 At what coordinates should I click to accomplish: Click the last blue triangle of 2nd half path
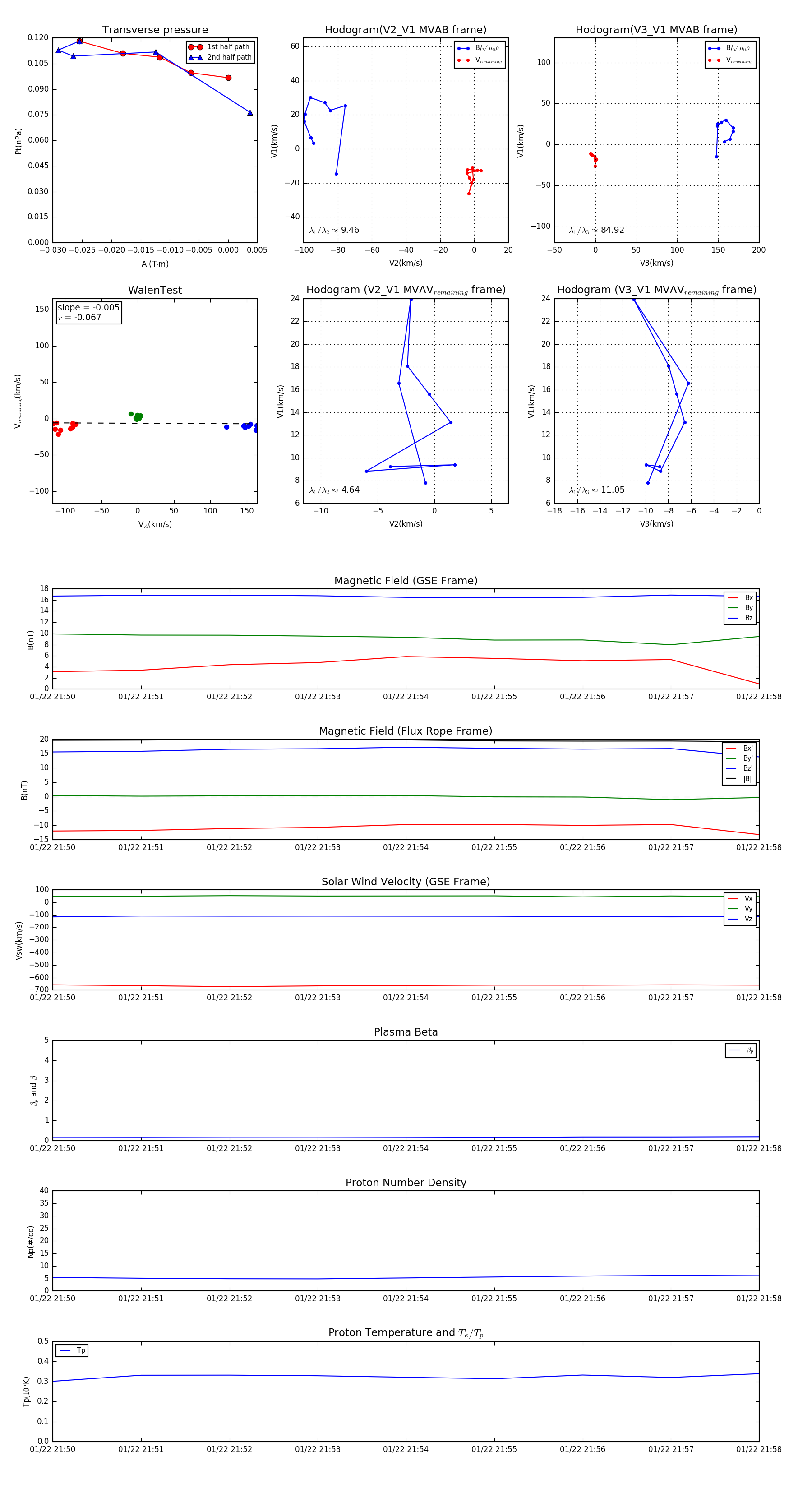(x=249, y=113)
